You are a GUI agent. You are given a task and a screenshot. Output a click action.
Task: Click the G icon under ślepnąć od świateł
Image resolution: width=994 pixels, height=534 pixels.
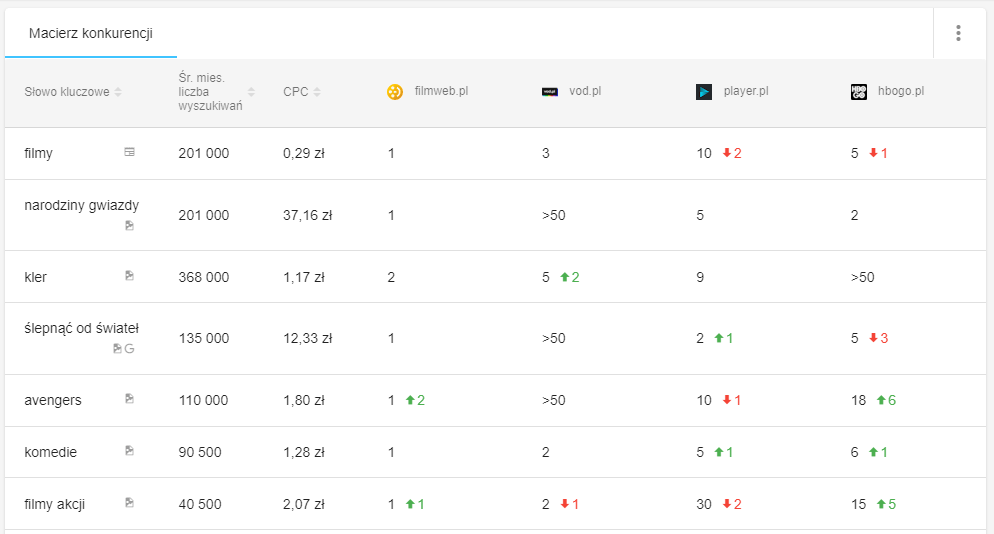129,349
